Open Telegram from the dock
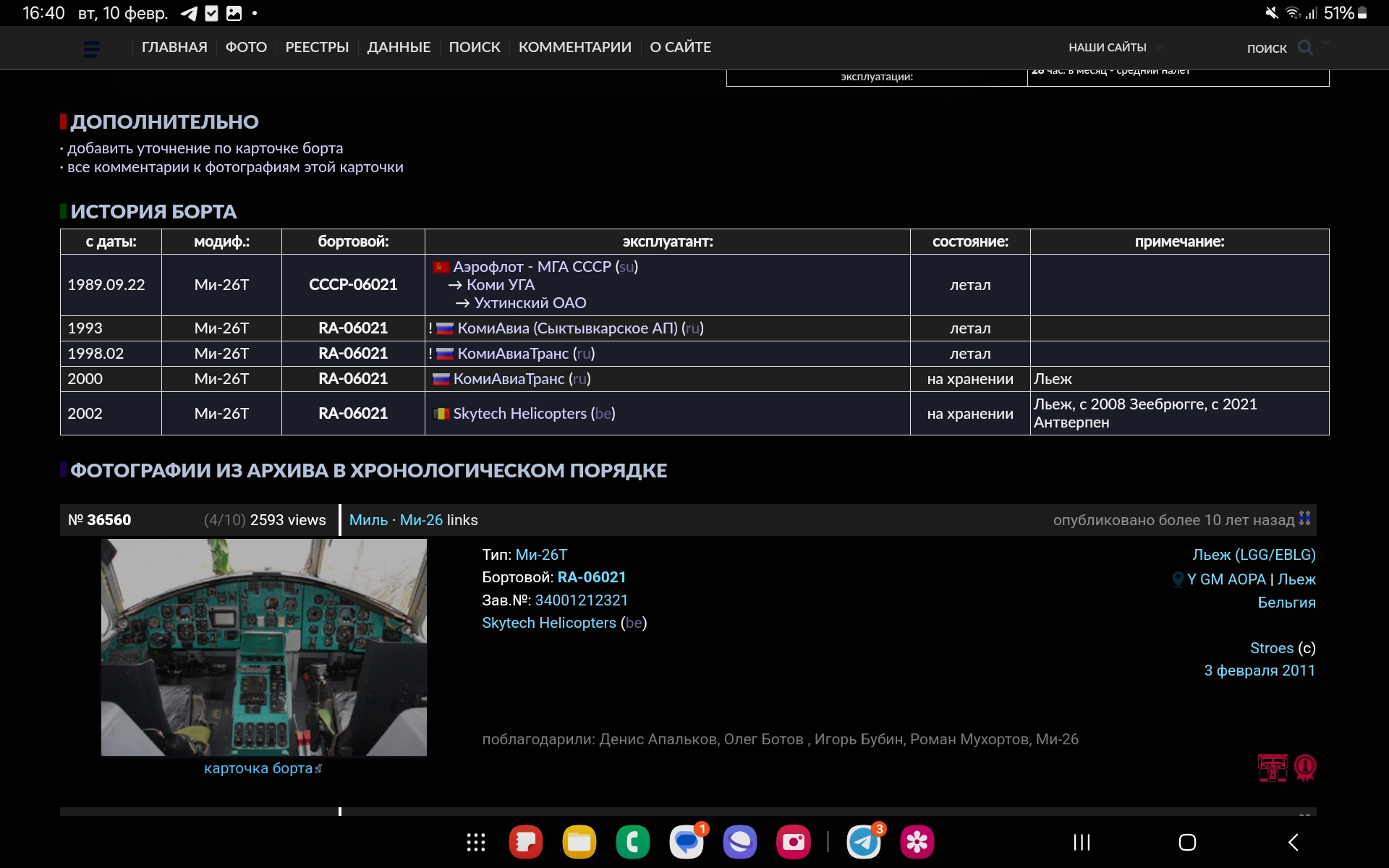The image size is (1389, 868). tap(864, 842)
